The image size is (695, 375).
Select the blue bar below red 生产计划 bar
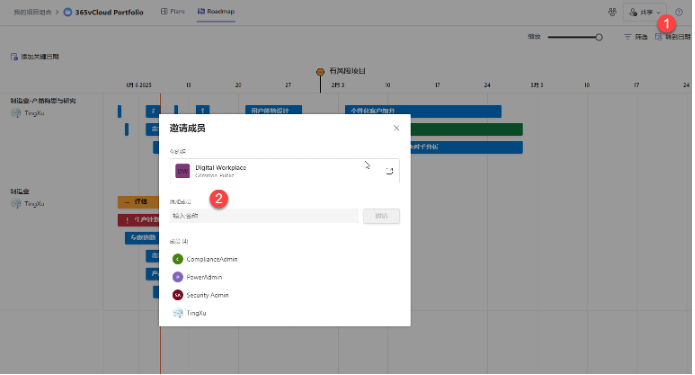click(x=142, y=238)
